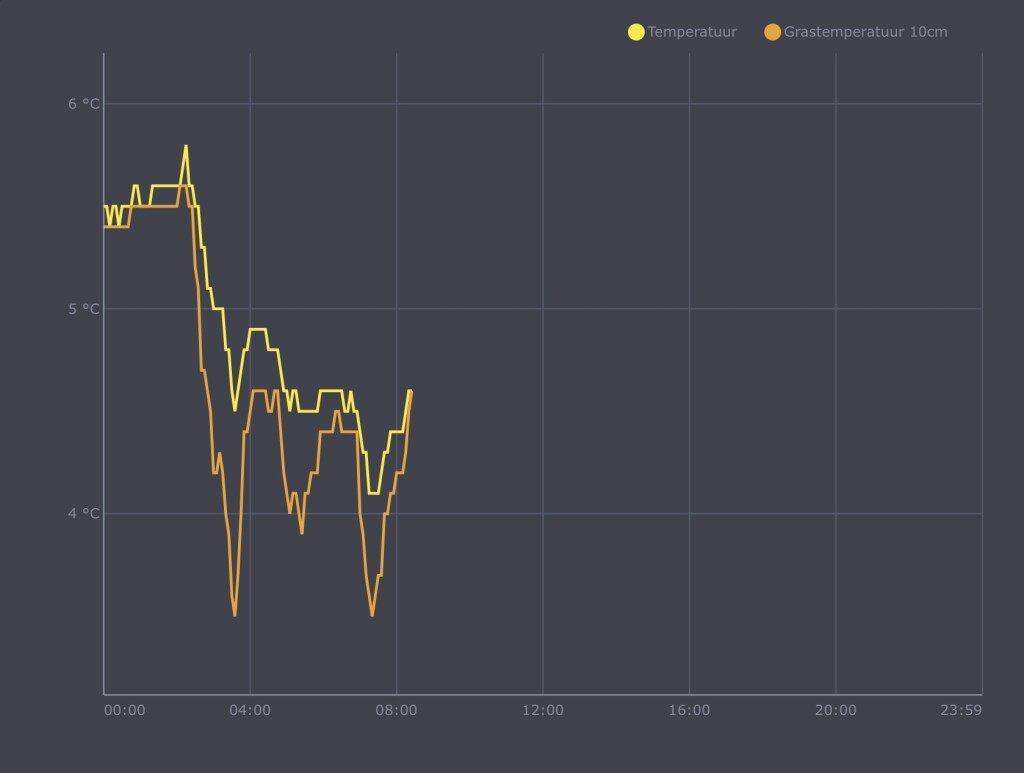1024x773 pixels.
Task: Select the 16:00 x-axis label
Action: tap(689, 710)
